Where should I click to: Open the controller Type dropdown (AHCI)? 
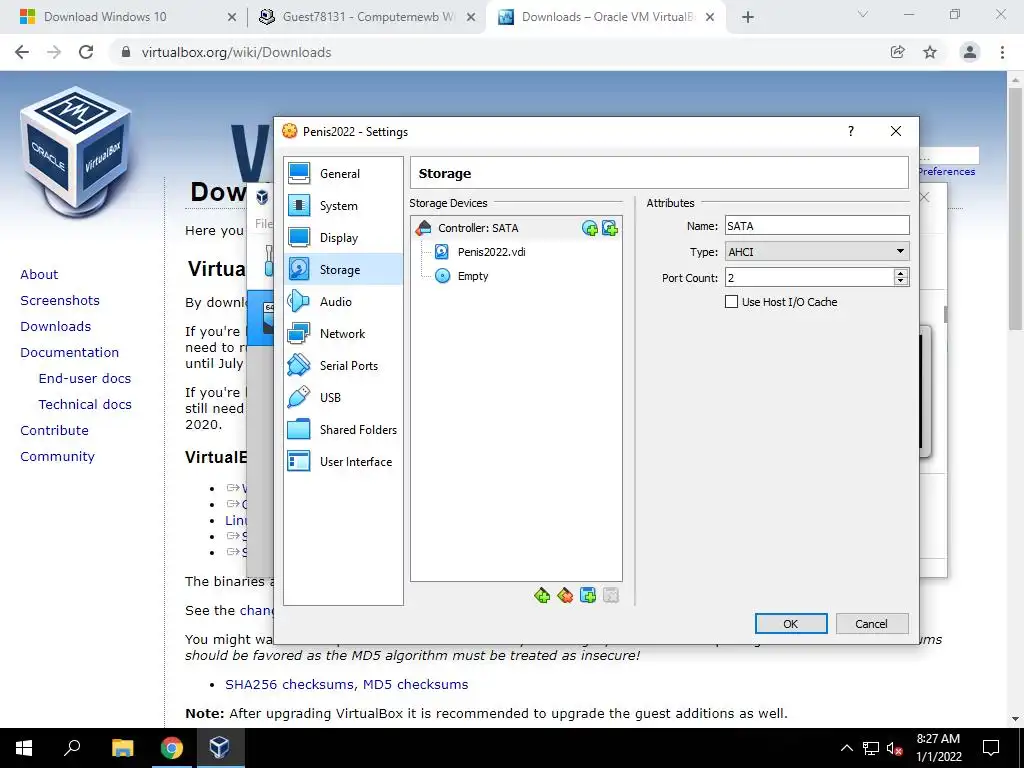click(x=817, y=251)
